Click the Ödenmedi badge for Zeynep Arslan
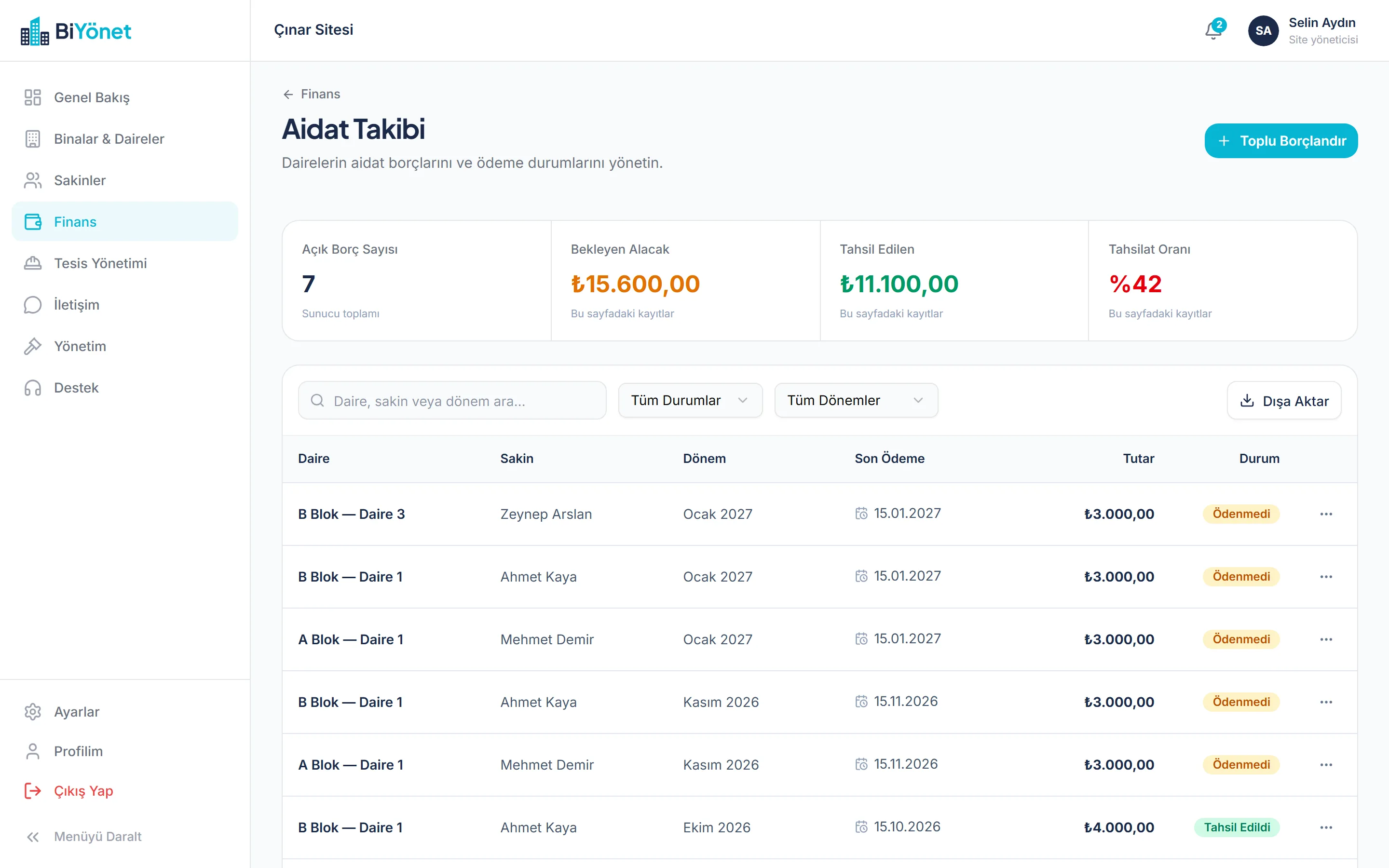The height and width of the screenshot is (868, 1389). point(1241,514)
